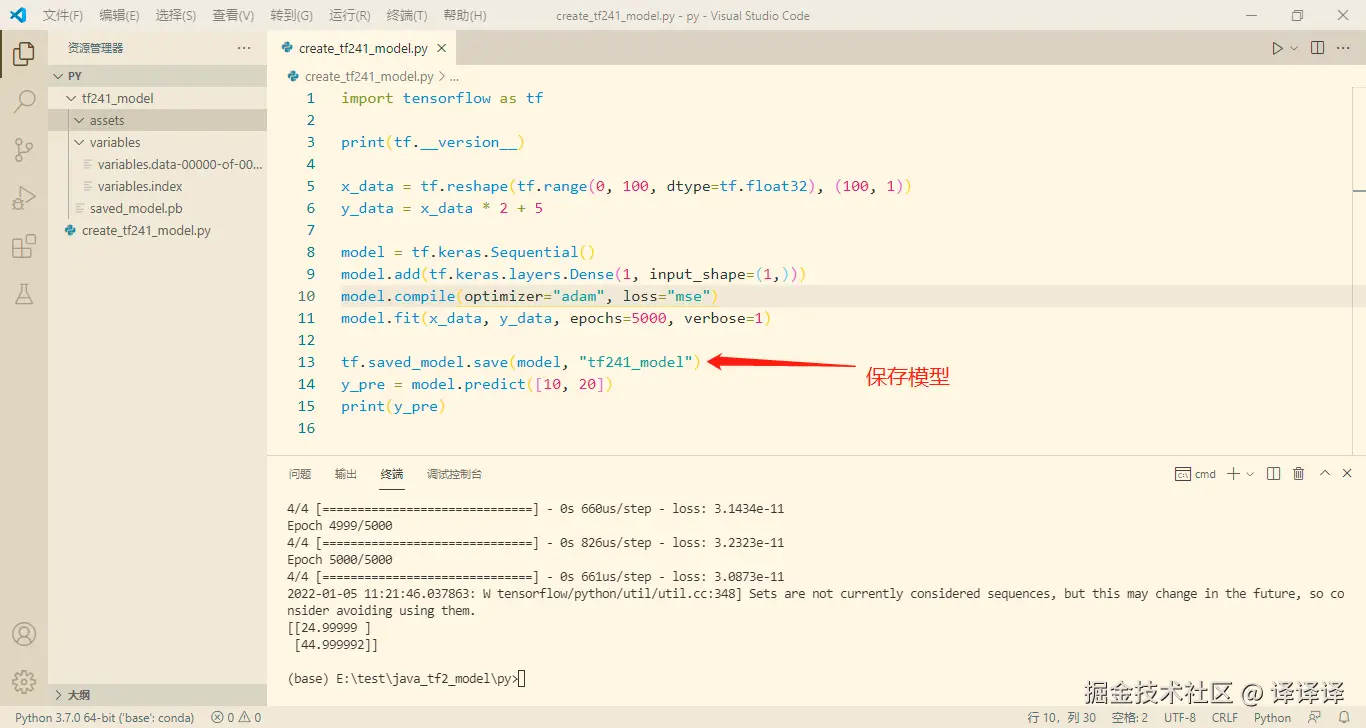1366x728 pixels.
Task: Open Explorer views and more actions ellipsis
Action: 244,48
